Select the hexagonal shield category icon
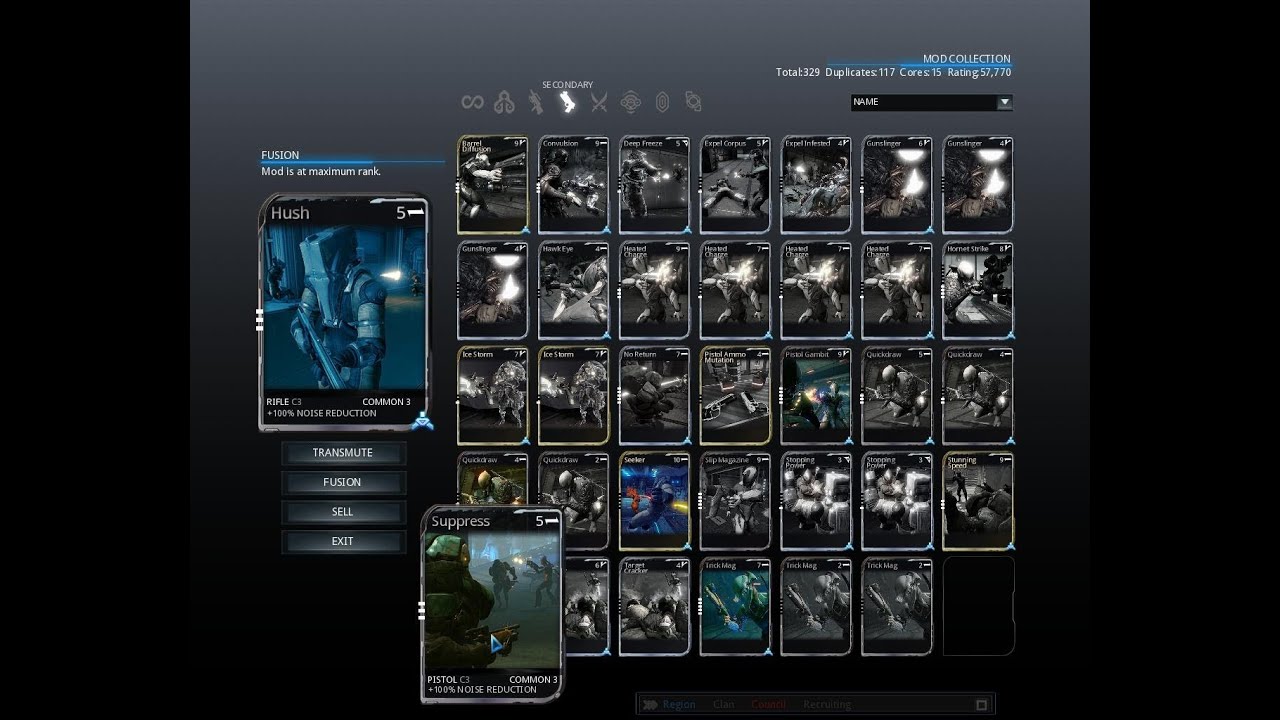Viewport: 1280px width, 720px height. point(662,102)
